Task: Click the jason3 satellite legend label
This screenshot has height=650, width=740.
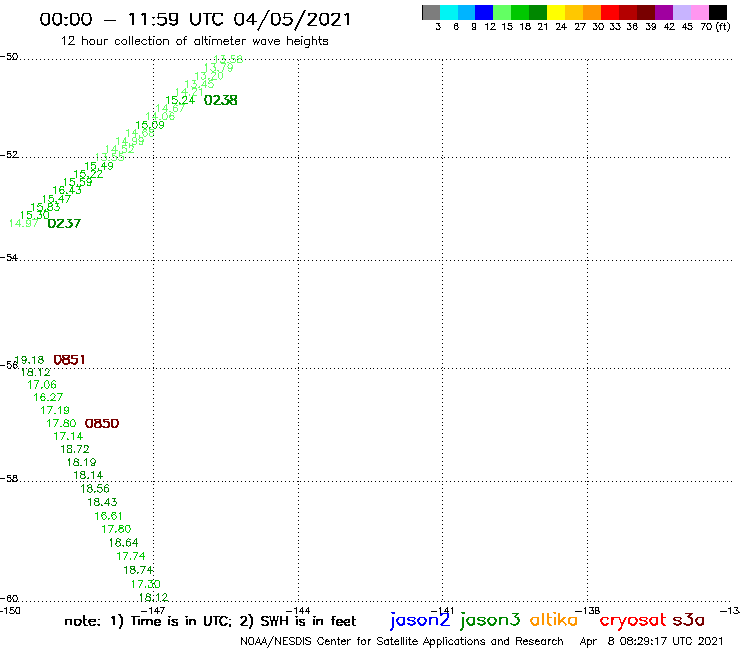Action: pos(490,620)
